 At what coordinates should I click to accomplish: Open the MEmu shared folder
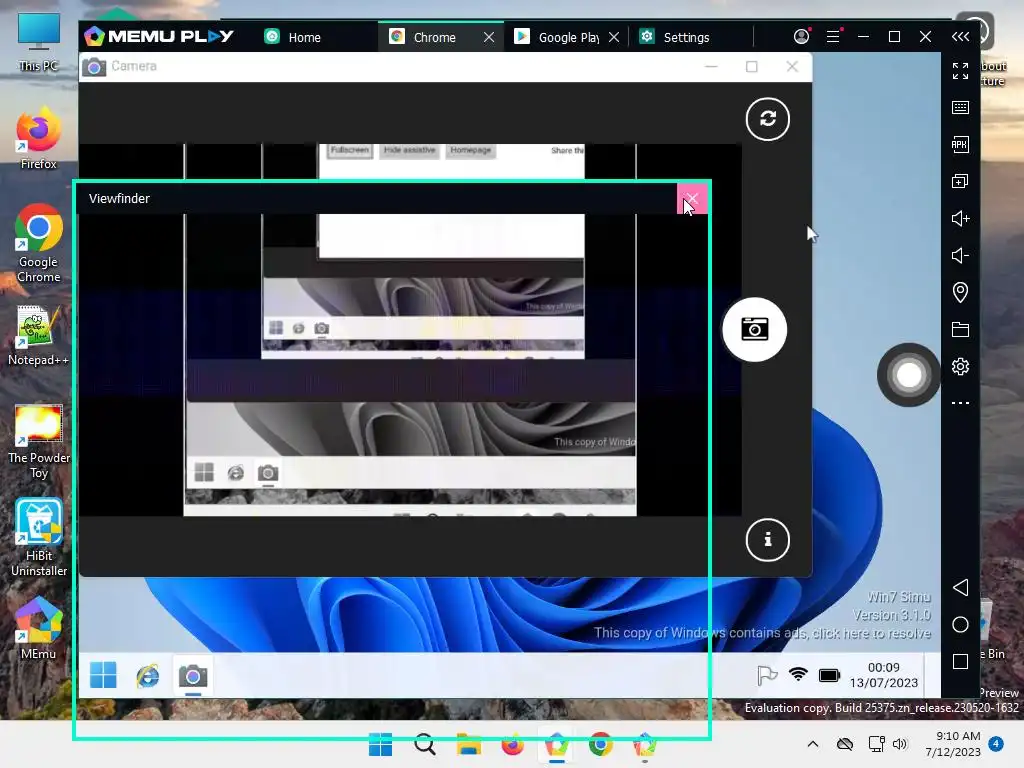(960, 330)
